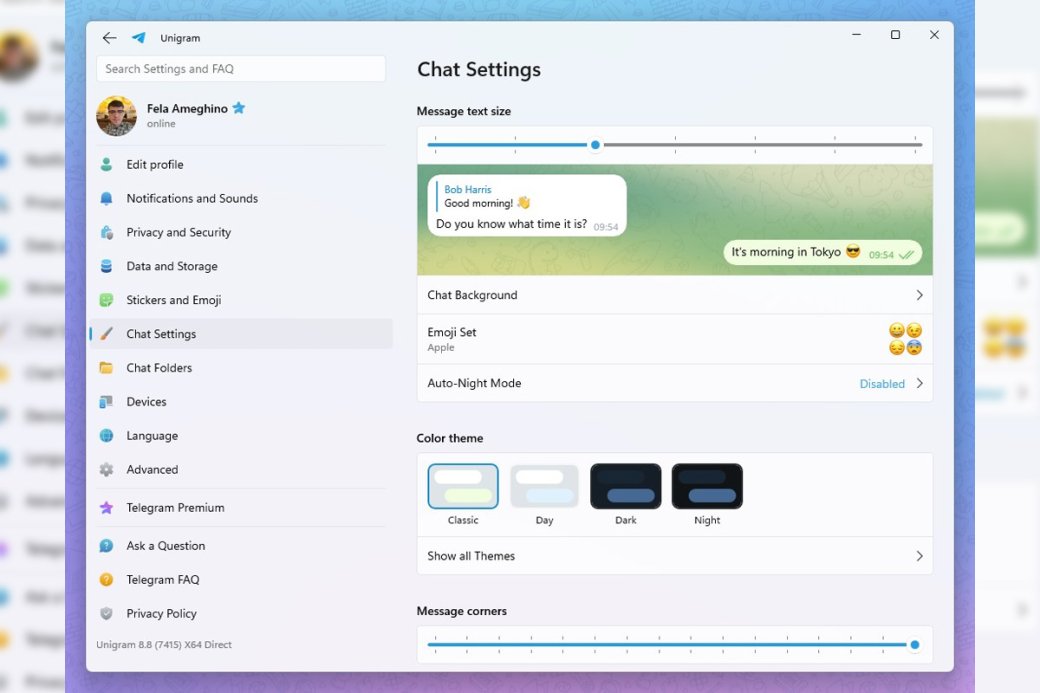Open the Chat Folders menu item

click(241, 367)
